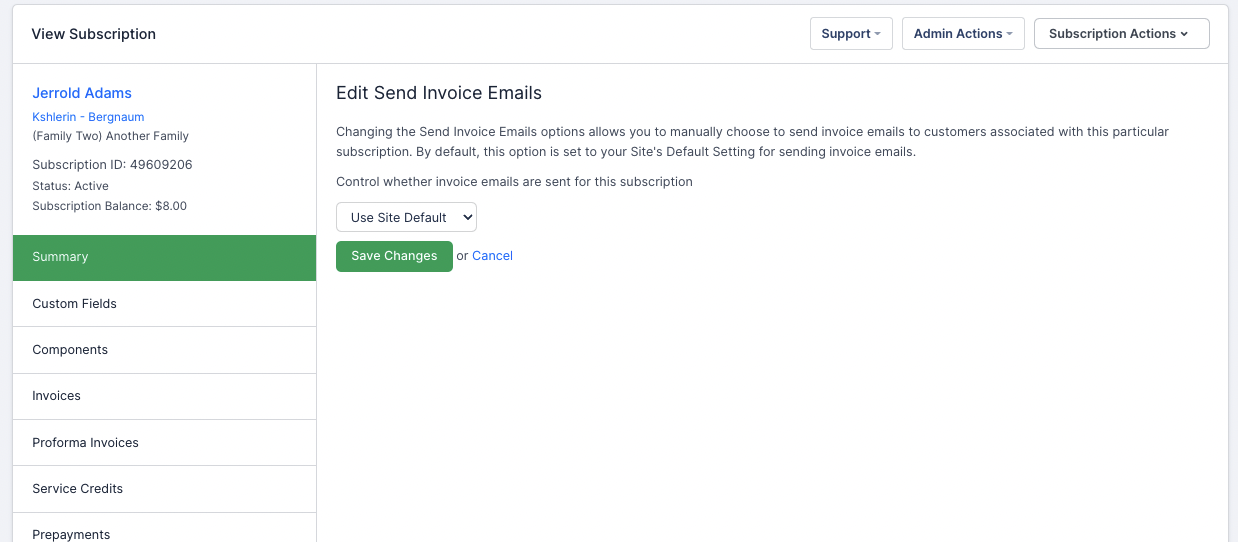Click the Admin Actions caret icon
This screenshot has height=542, width=1238.
[1009, 34]
